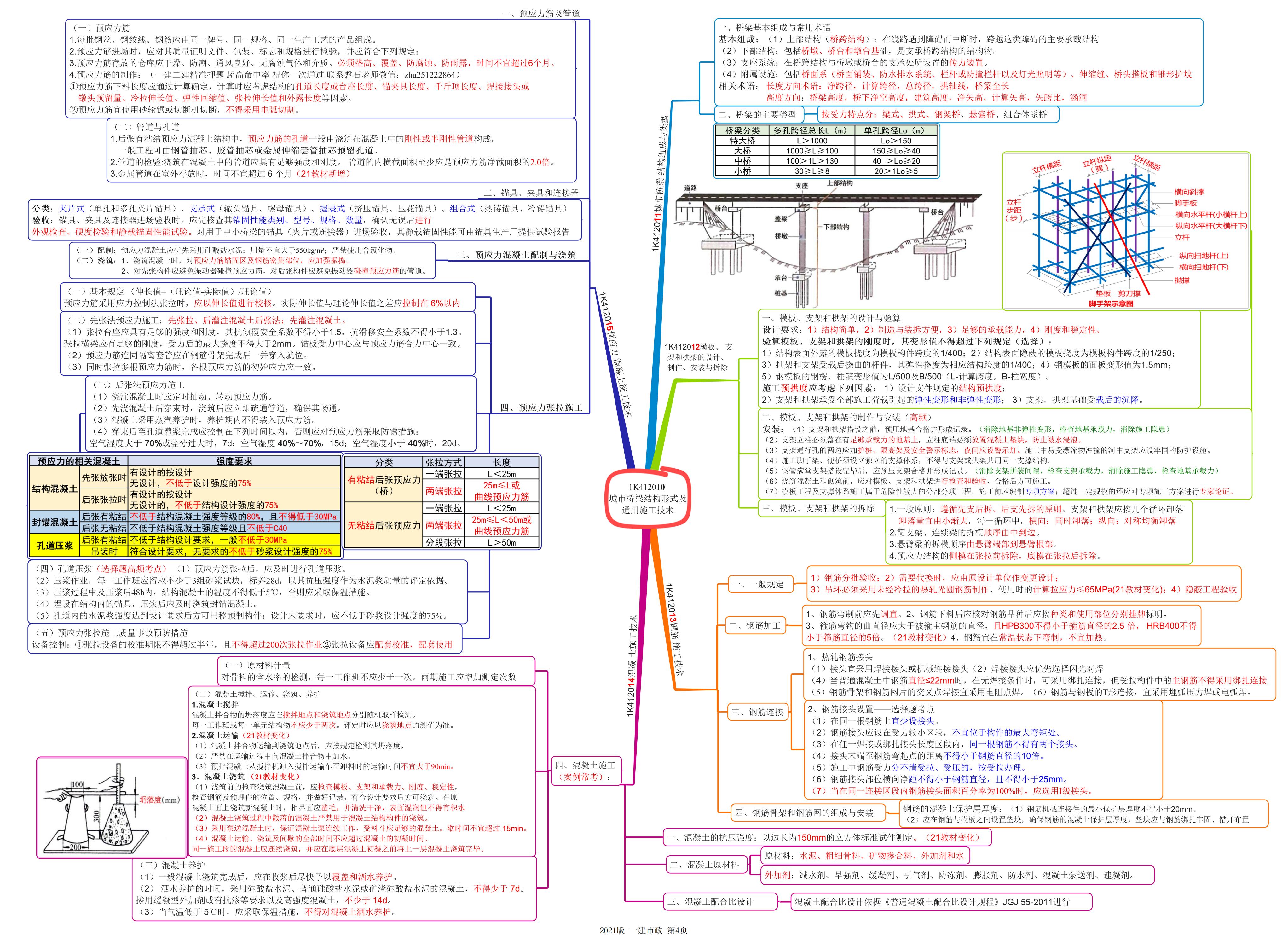Select the 结构混凝土 table cell

(55, 488)
